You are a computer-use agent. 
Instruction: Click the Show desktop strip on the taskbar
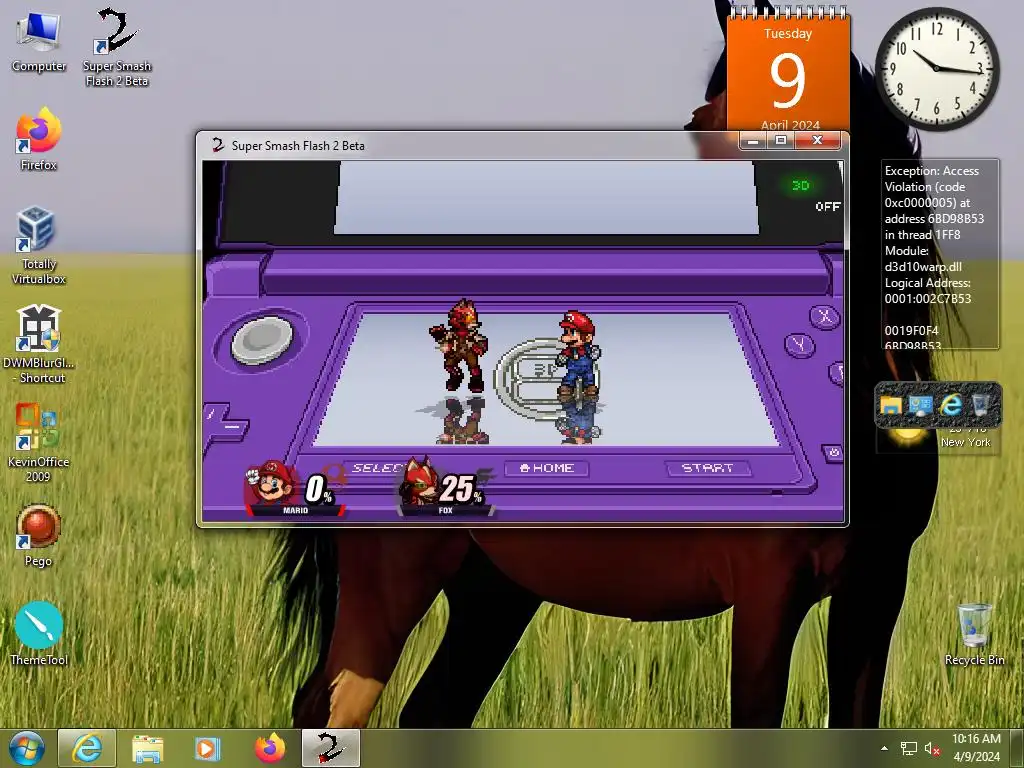[x=1017, y=748]
